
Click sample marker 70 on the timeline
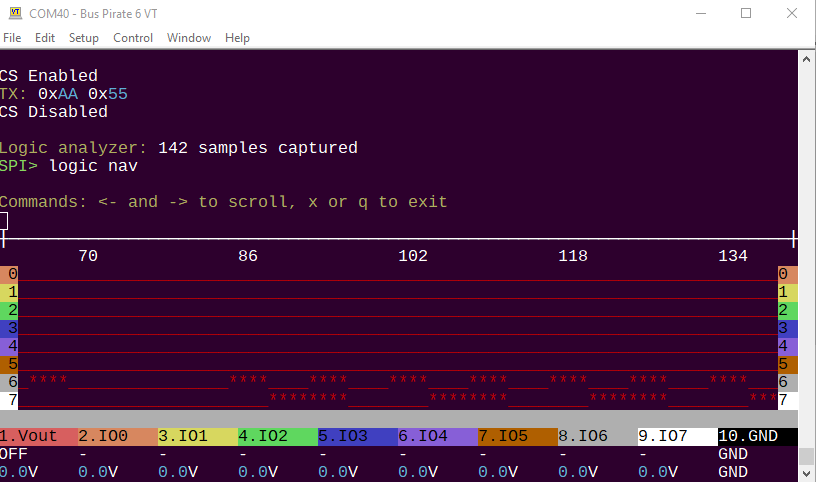coord(88,256)
